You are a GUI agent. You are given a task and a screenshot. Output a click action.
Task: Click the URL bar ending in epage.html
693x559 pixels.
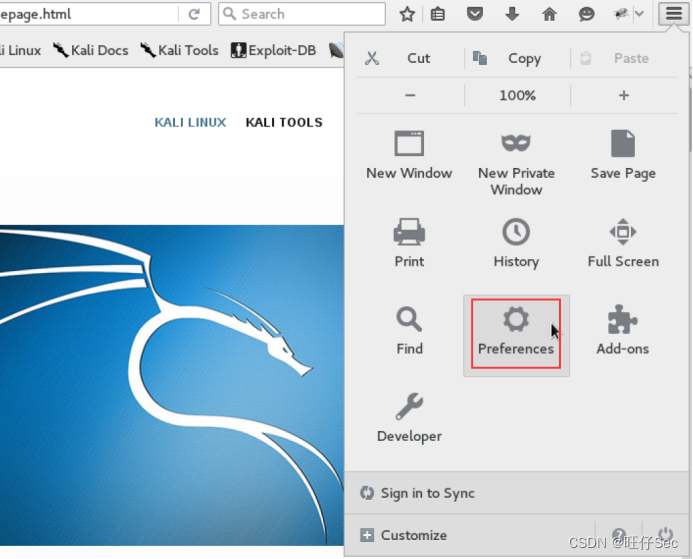[88, 14]
